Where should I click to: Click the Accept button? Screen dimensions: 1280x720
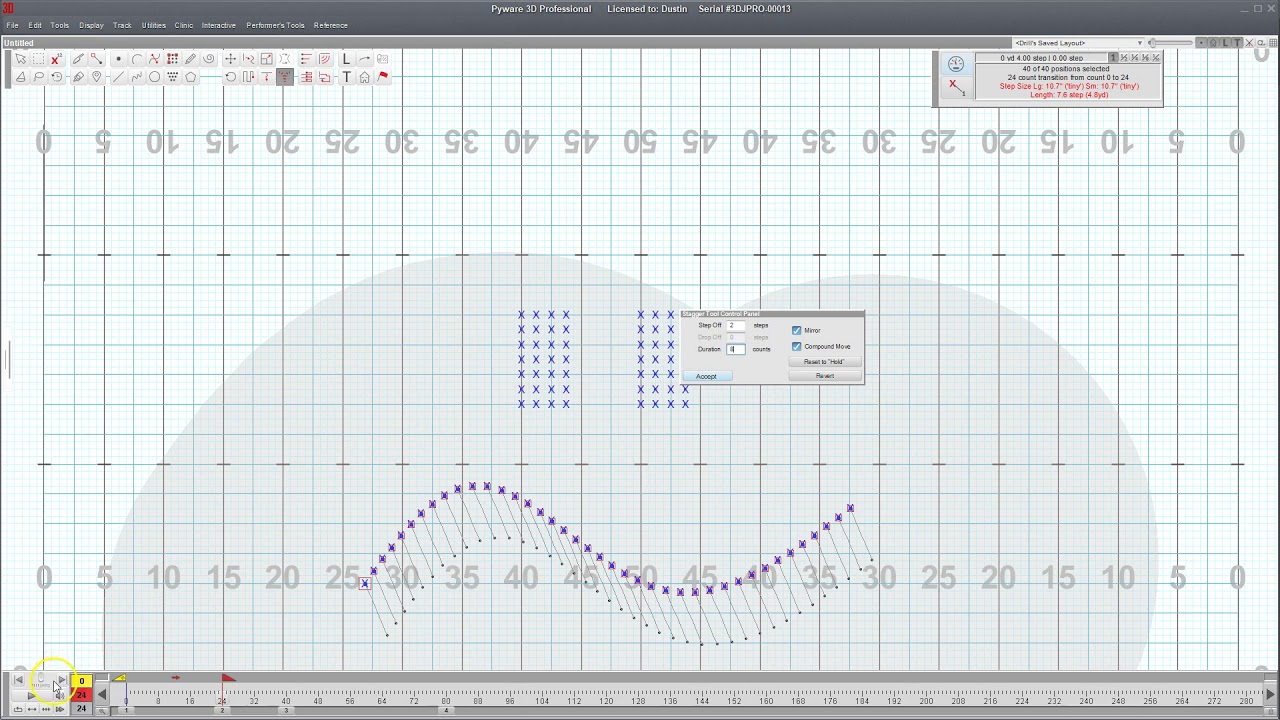coord(706,376)
